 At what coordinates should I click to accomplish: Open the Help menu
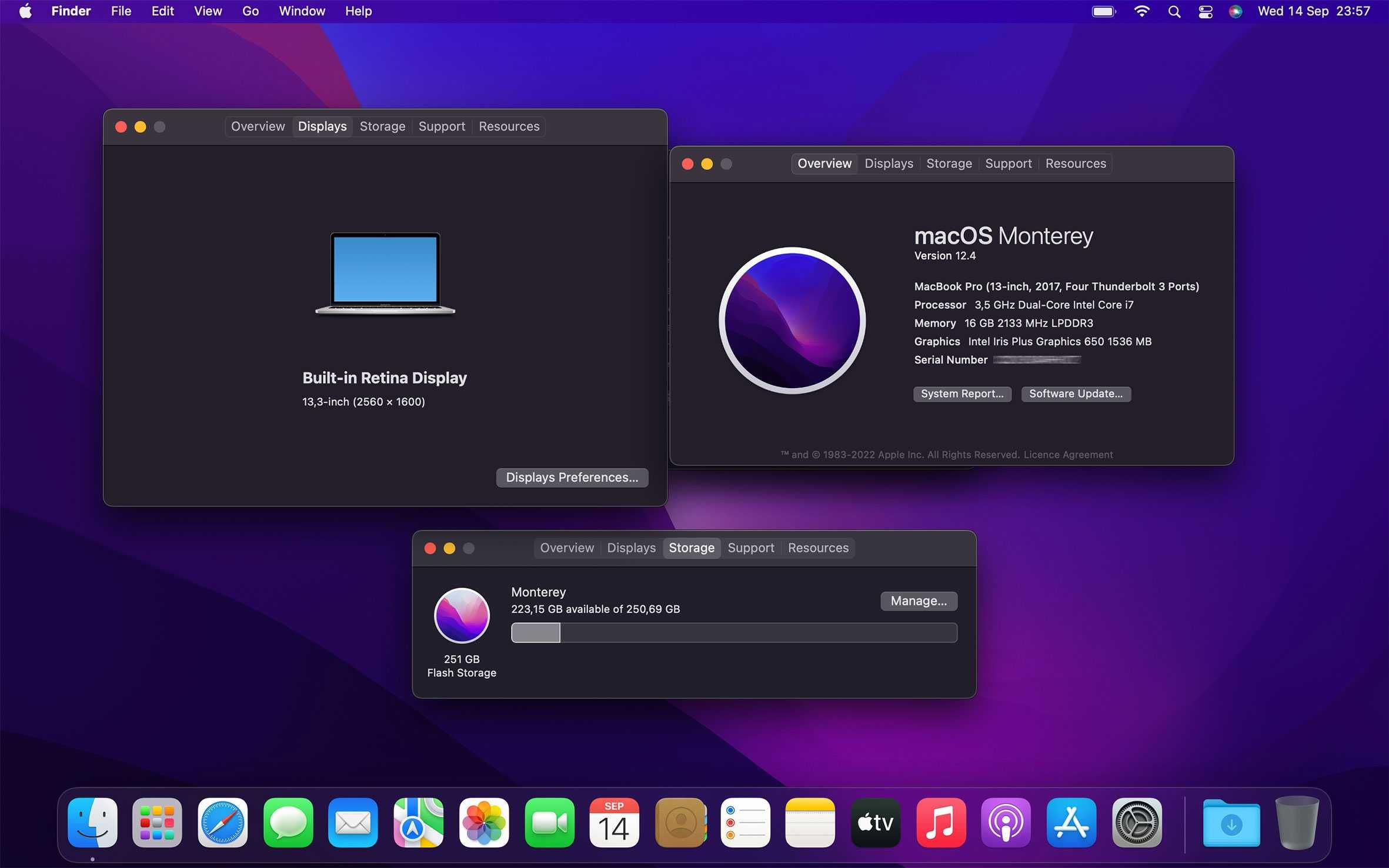tap(358, 11)
